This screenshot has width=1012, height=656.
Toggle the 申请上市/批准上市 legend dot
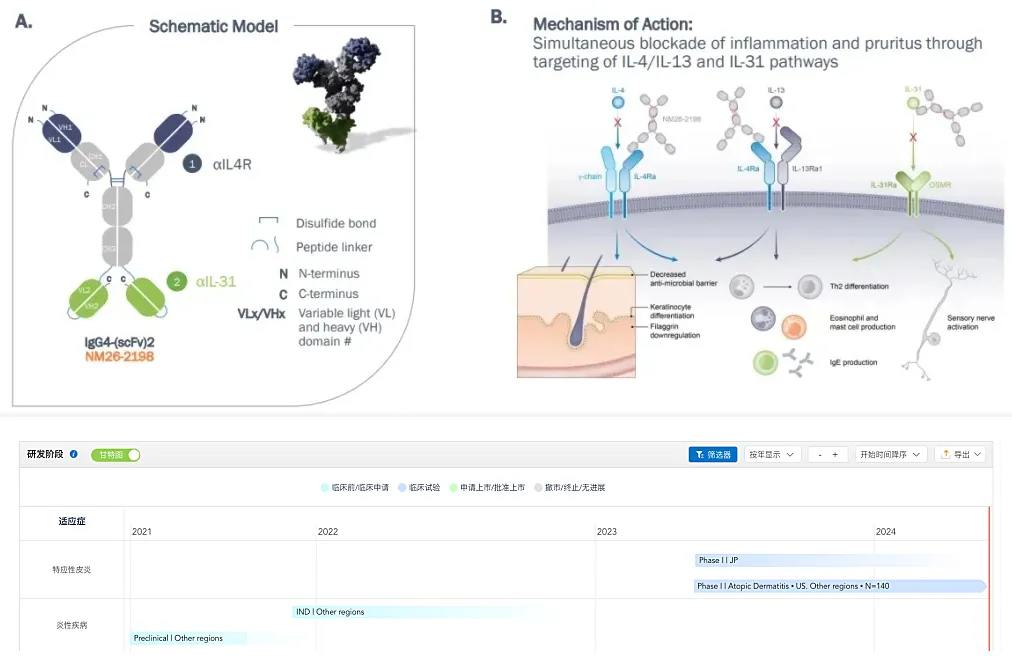point(453,487)
